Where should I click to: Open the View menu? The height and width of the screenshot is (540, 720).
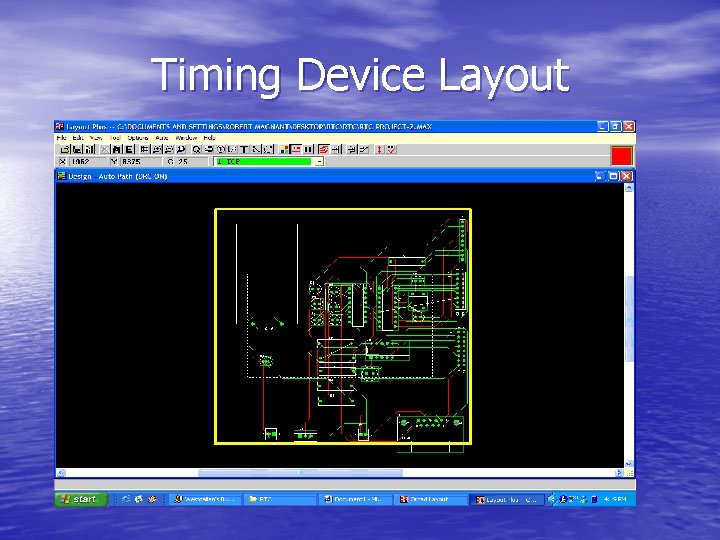[96, 138]
